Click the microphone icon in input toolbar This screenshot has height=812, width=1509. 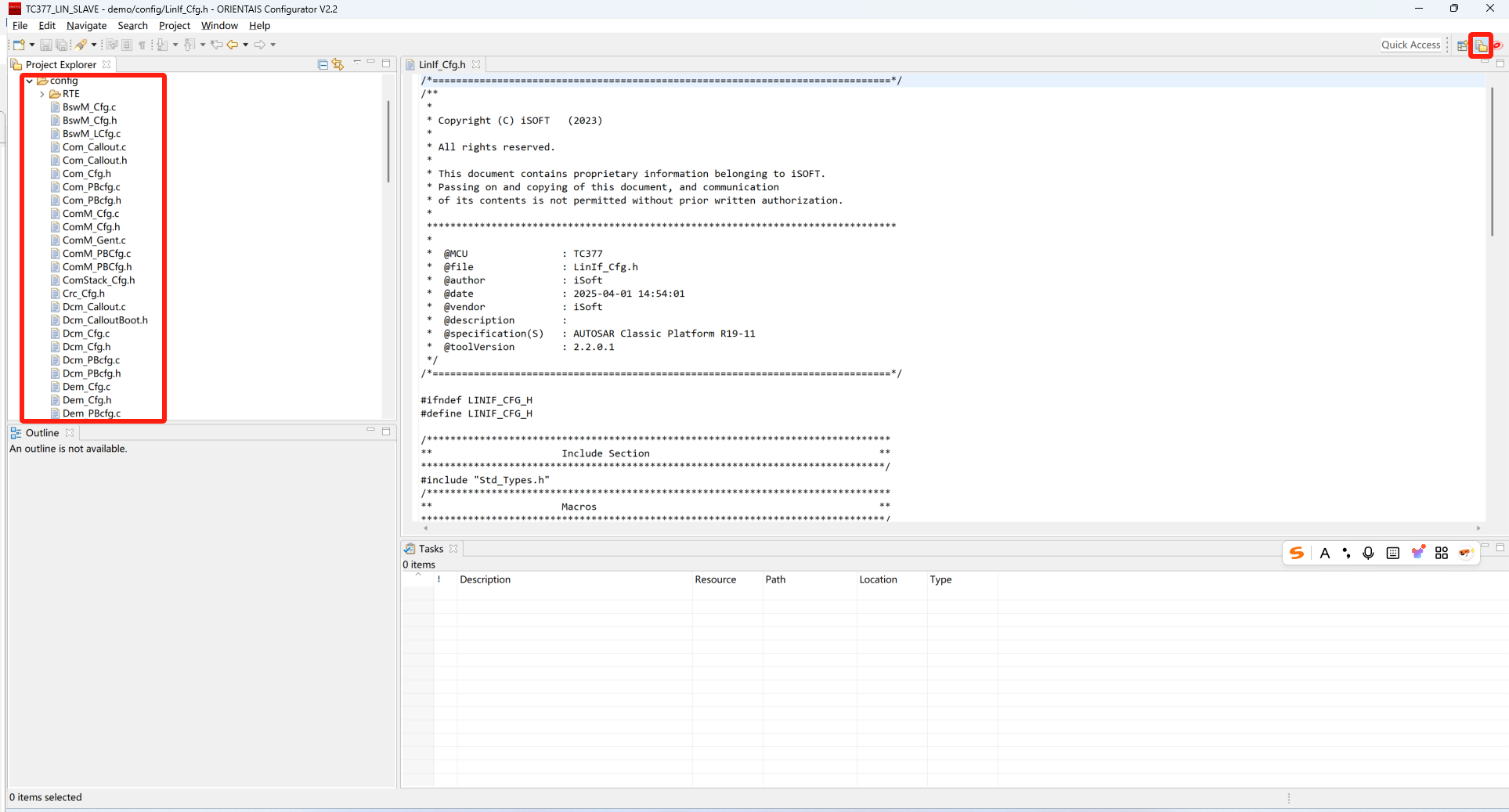pyautogui.click(x=1368, y=553)
